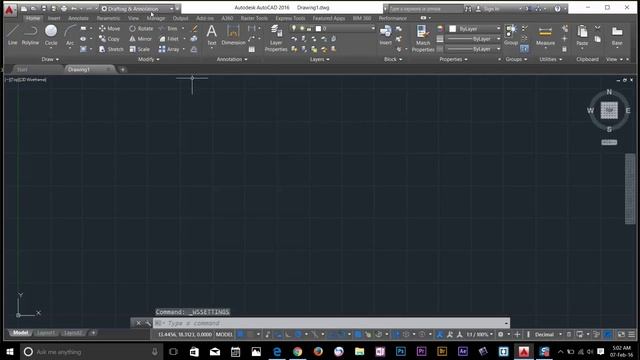
Task: Open the Parametric ribbon tab
Action: [x=108, y=18]
